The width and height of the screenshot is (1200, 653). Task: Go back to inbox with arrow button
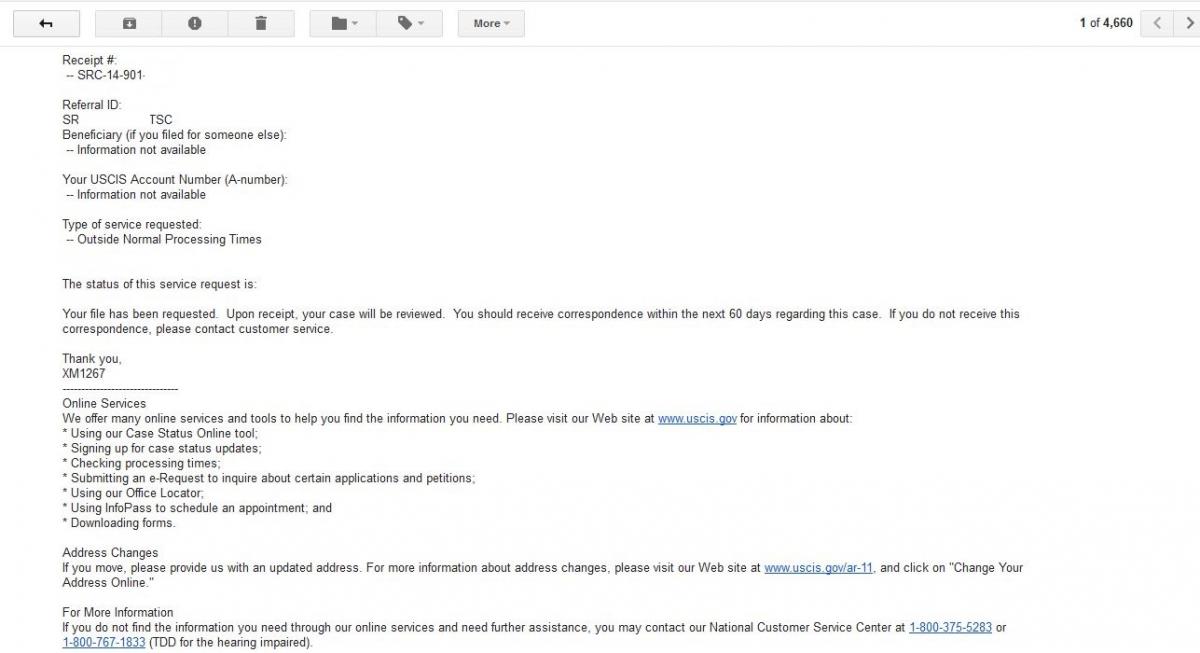pyautogui.click(x=45, y=23)
